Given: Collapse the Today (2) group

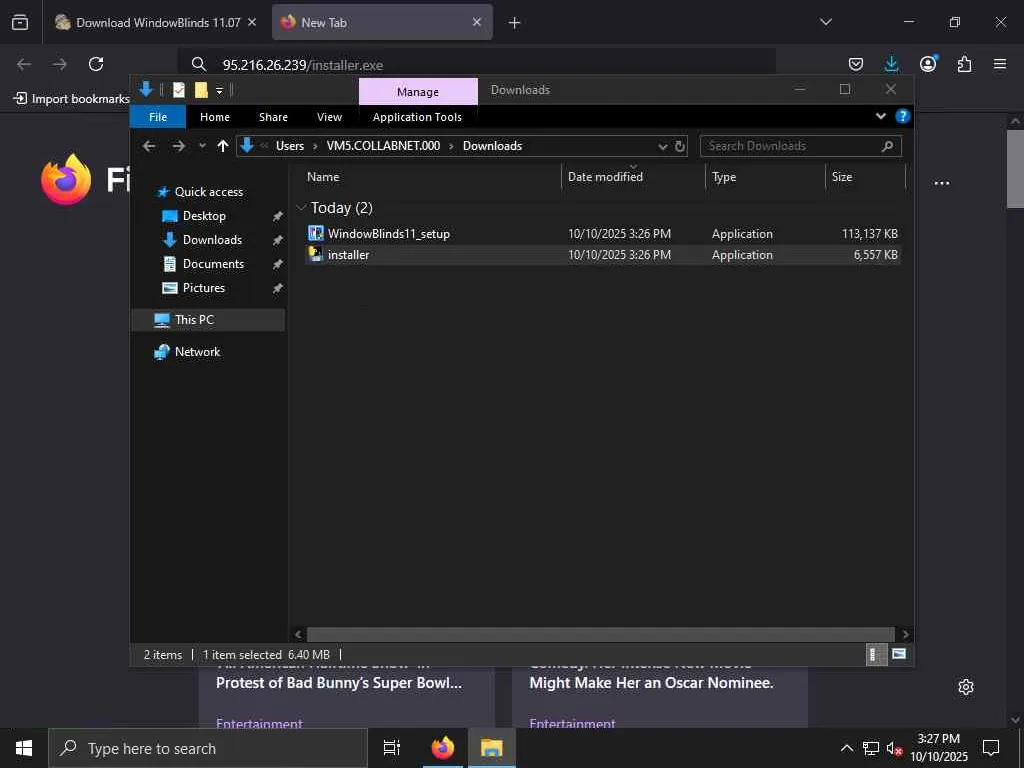Looking at the screenshot, I should 301,208.
